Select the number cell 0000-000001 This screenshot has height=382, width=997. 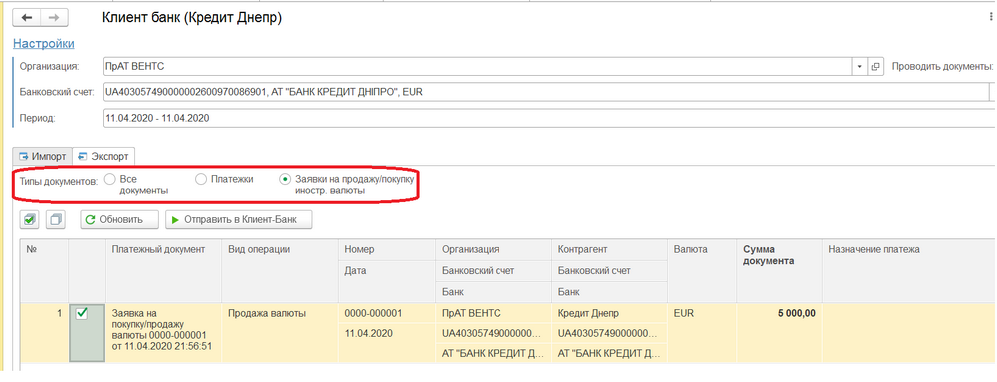[x=387, y=313]
